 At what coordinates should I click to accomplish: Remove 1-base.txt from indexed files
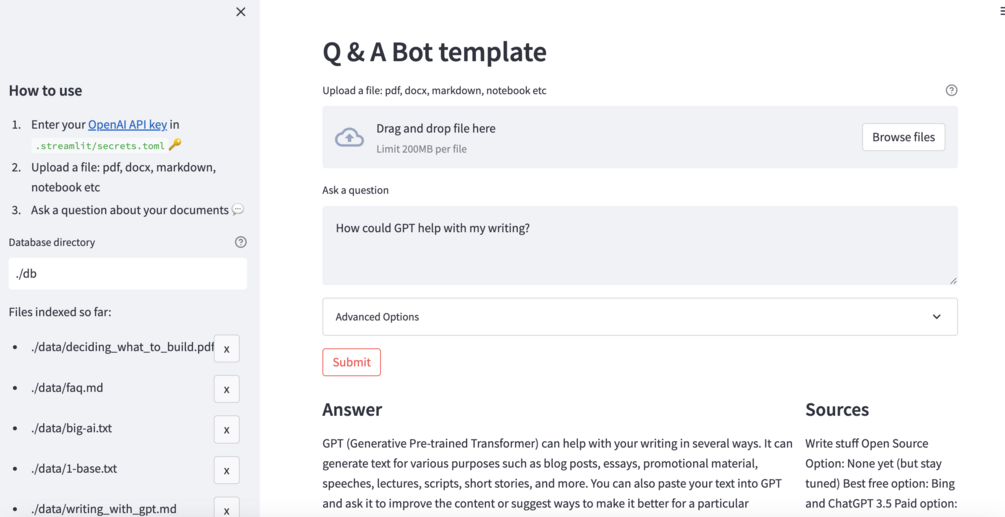(227, 470)
